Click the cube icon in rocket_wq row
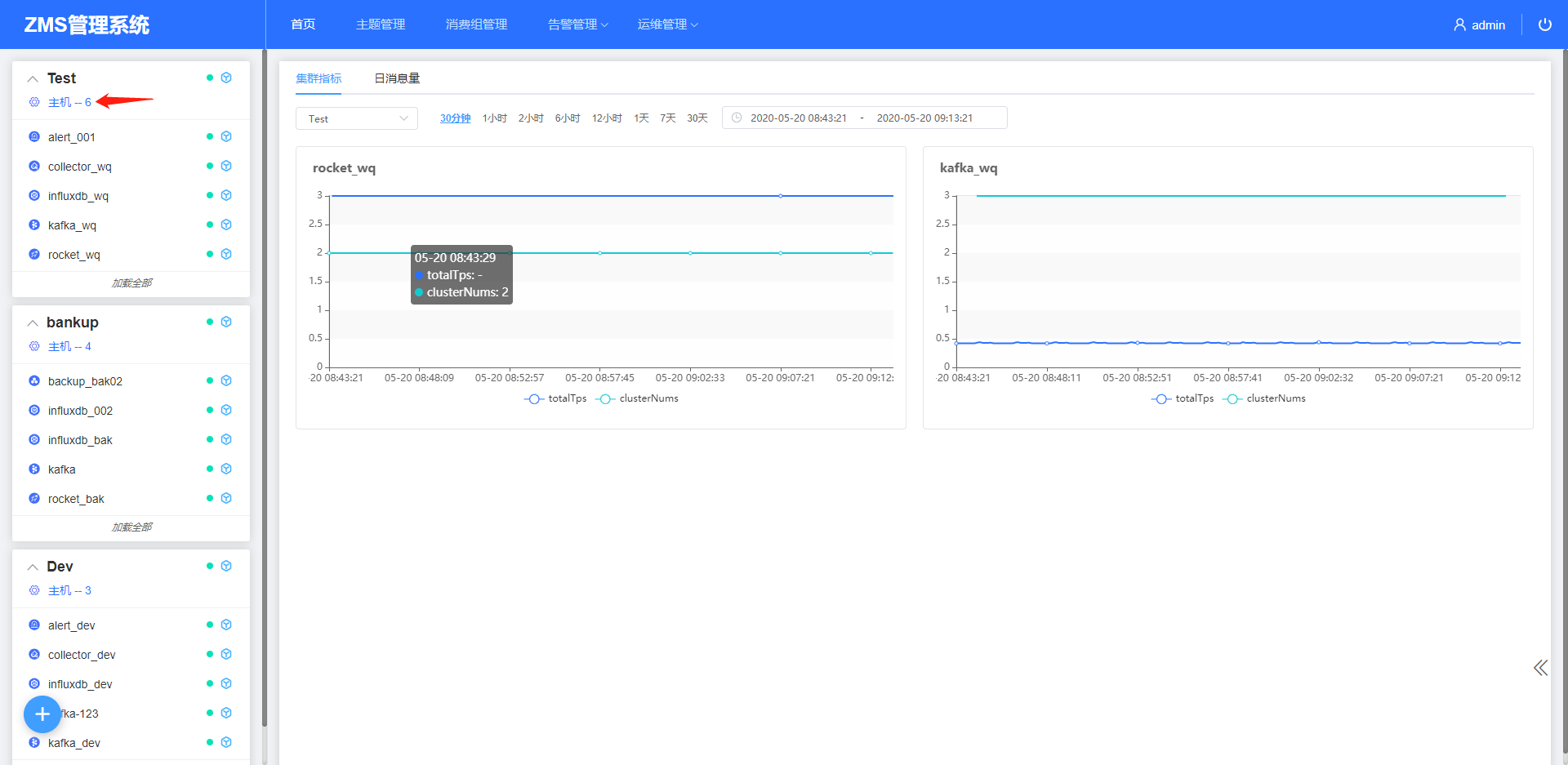The height and width of the screenshot is (765, 1568). click(227, 254)
